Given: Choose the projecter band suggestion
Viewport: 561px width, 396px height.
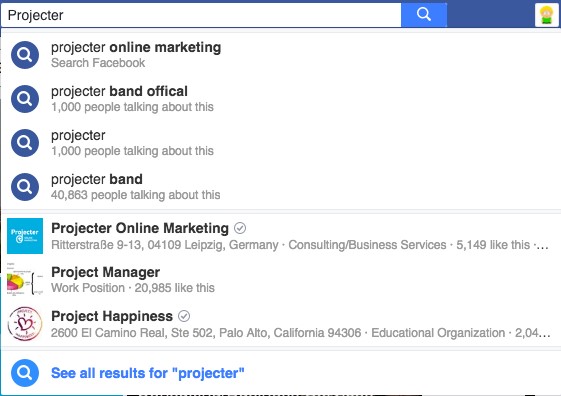Looking at the screenshot, I should tap(280, 187).
